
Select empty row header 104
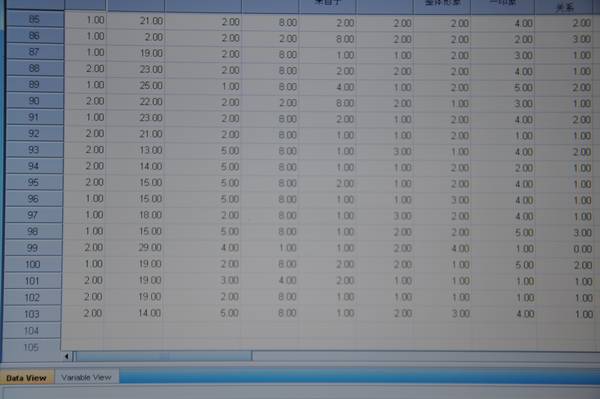[32, 331]
